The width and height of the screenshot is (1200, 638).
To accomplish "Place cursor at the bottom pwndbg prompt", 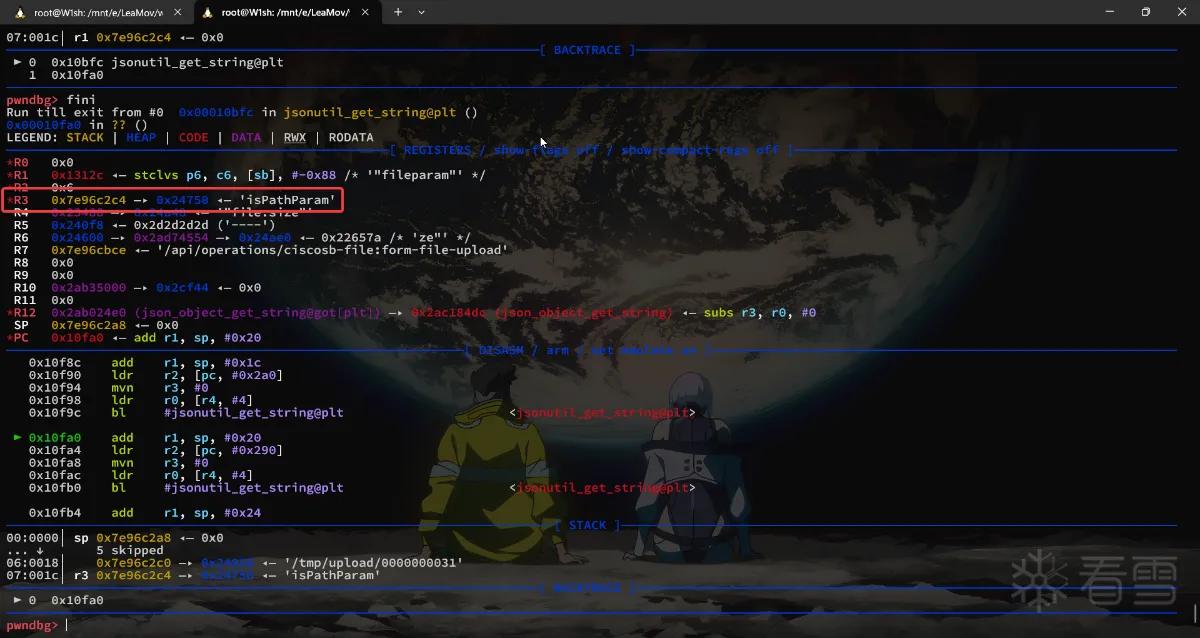I will (x=68, y=625).
